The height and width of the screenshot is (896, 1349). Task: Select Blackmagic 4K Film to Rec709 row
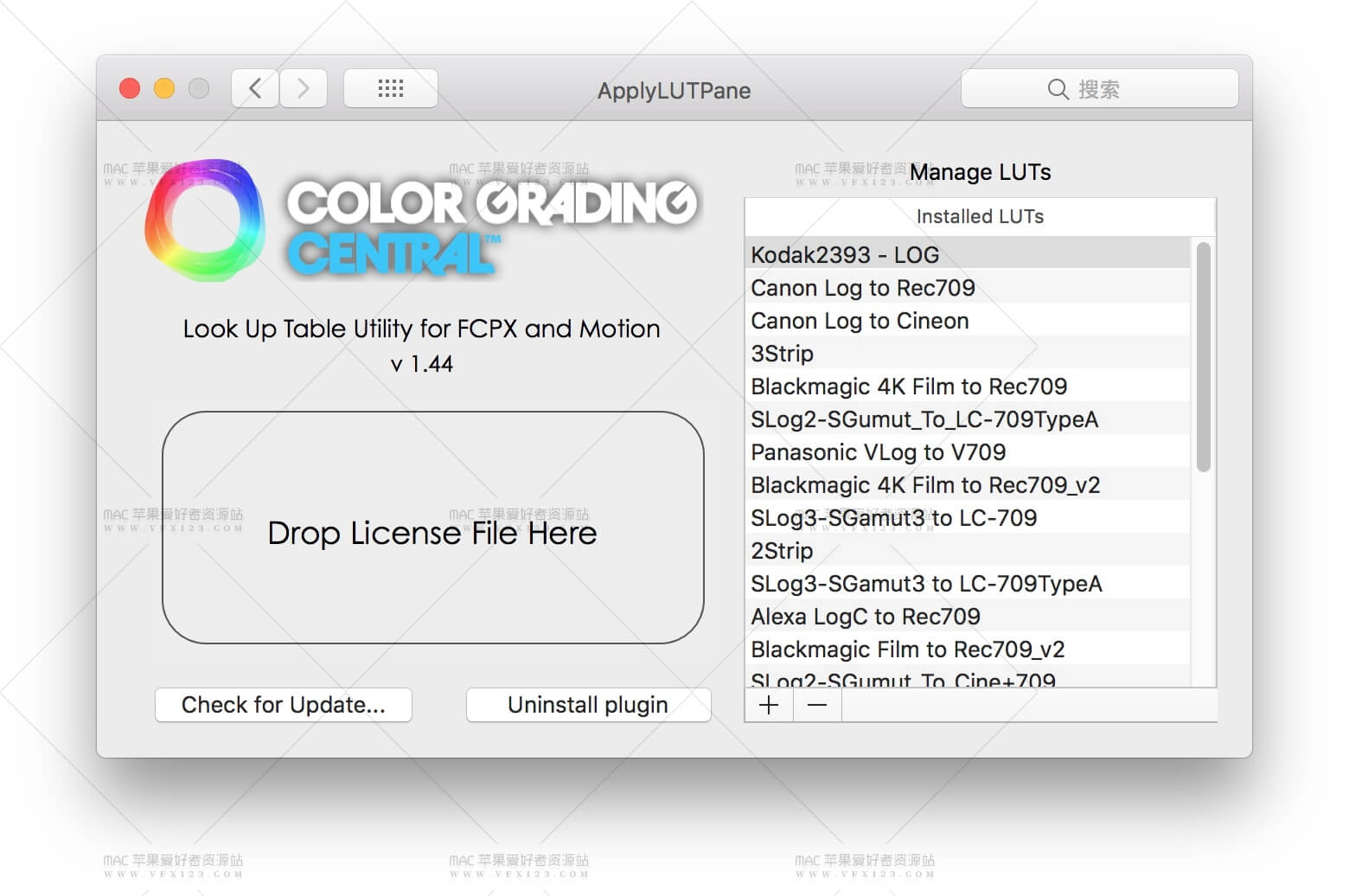pyautogui.click(x=968, y=386)
